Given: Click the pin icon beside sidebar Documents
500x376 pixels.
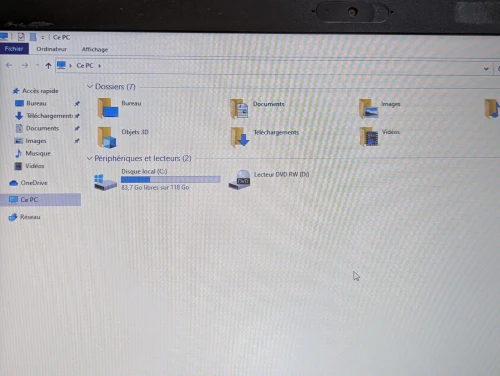Looking at the screenshot, I should point(77,128).
